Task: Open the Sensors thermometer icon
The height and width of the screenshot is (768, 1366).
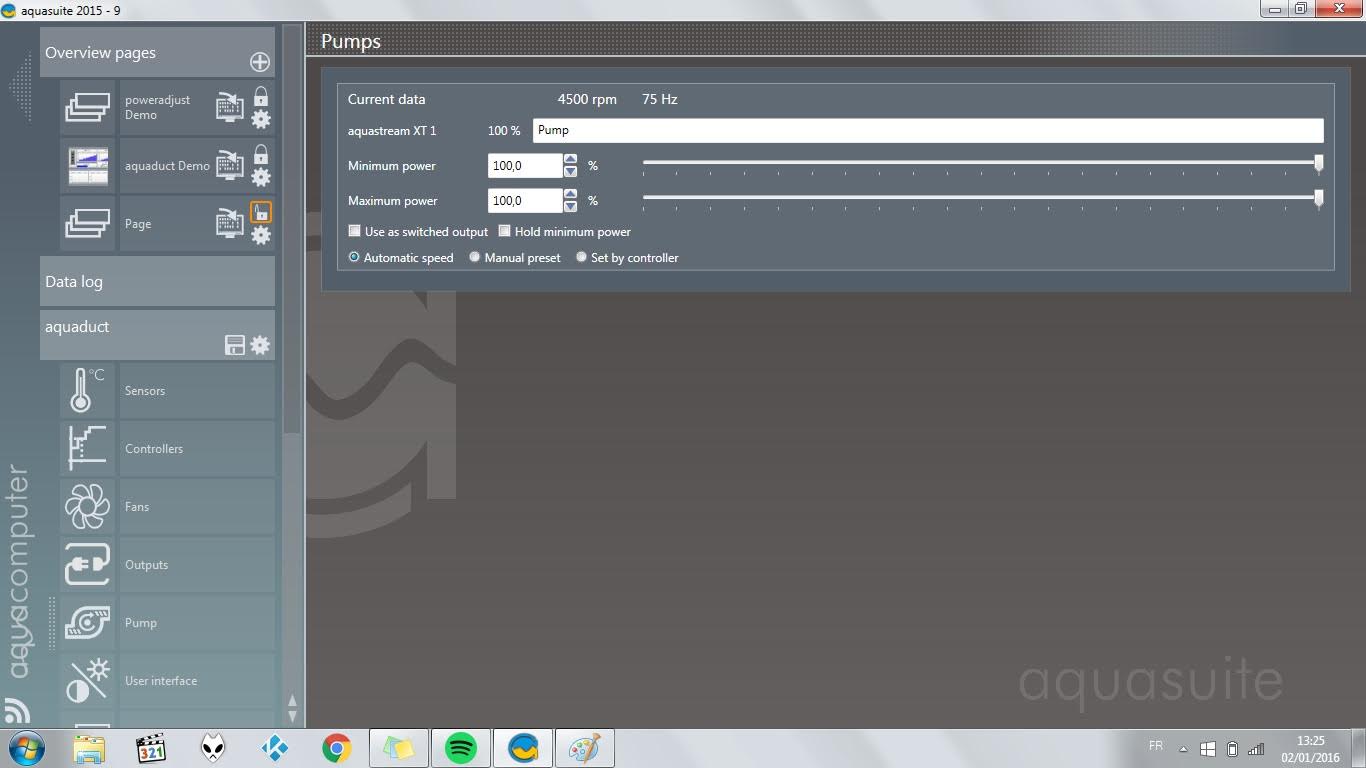Action: point(87,391)
